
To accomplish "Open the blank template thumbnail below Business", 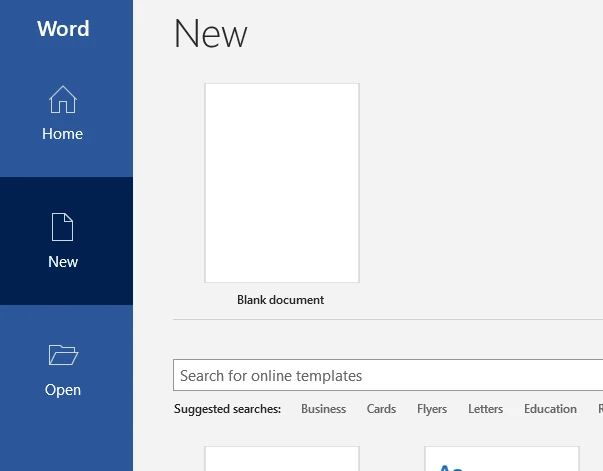I will 282,459.
